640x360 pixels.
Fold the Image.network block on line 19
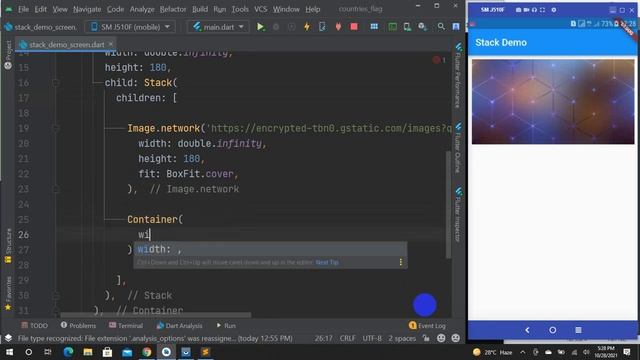[56, 128]
